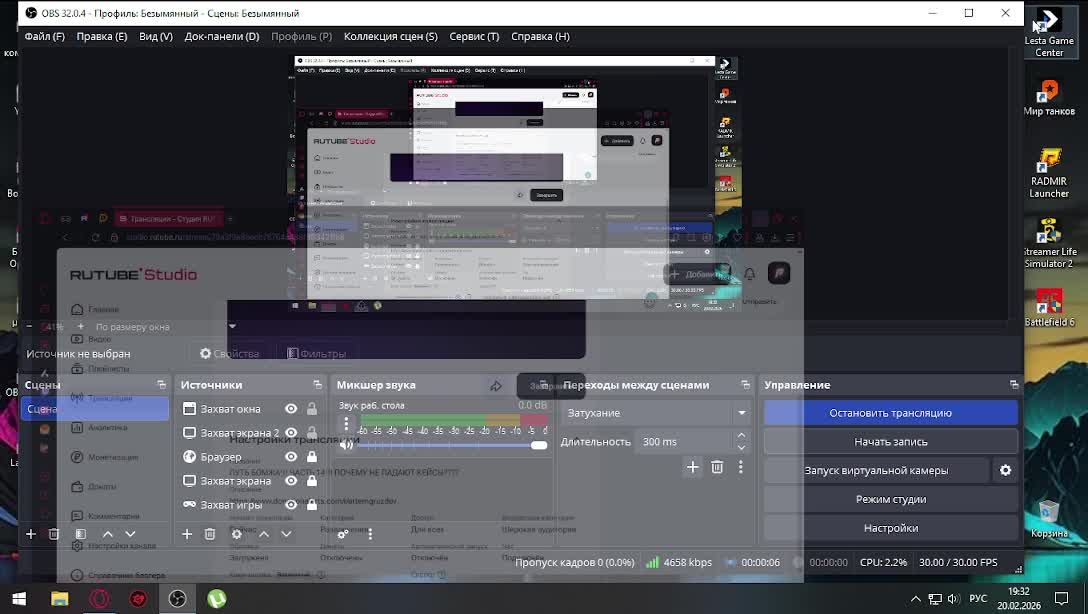Open the three-dots menu for Звук раб. стола
Viewport: 1088px width, 614px height.
346,423
